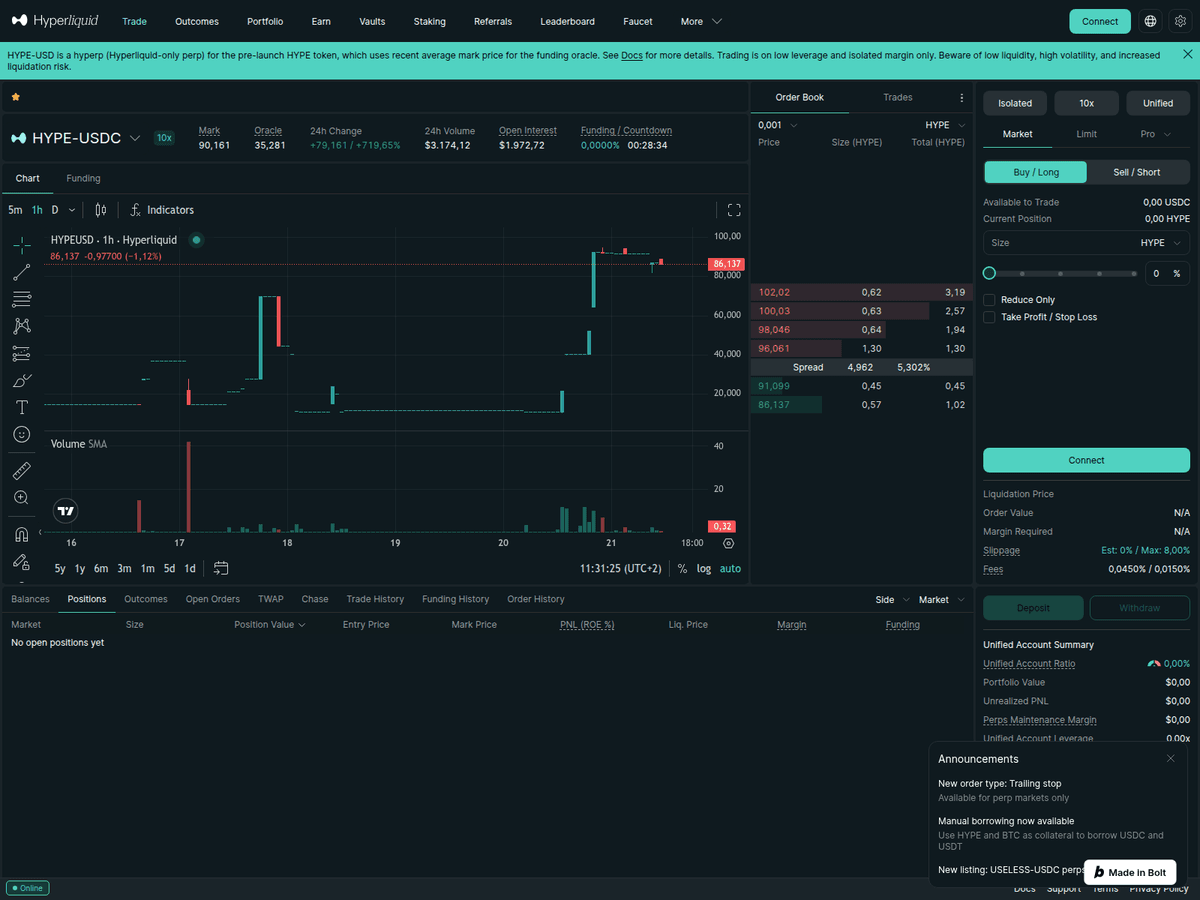1200x900 pixels.
Task: Open the chart timeframe dropdown arrow
Action: click(72, 210)
